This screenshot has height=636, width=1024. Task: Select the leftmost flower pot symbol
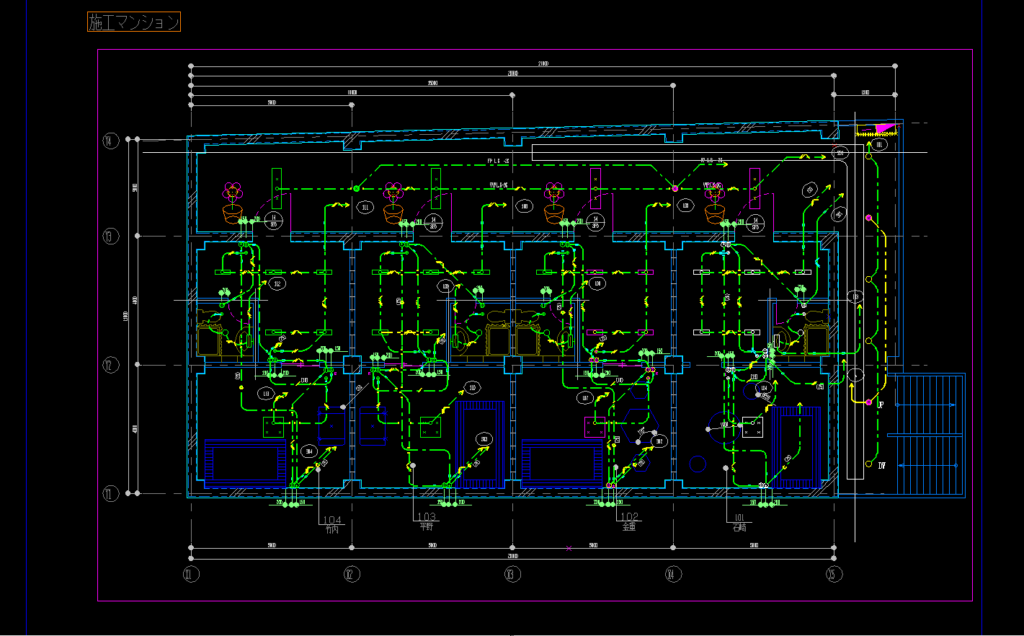pyautogui.click(x=232, y=203)
